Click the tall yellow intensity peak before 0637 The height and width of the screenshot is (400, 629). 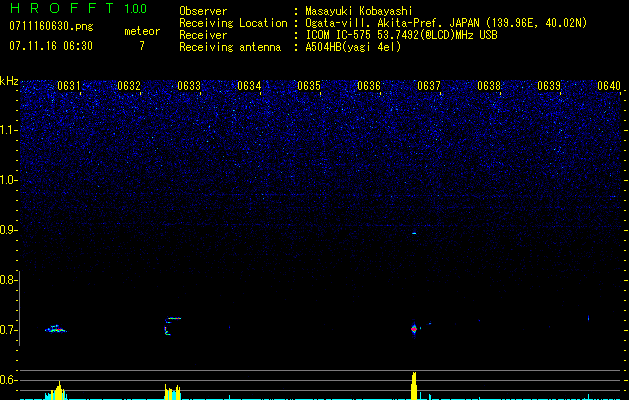click(x=414, y=386)
